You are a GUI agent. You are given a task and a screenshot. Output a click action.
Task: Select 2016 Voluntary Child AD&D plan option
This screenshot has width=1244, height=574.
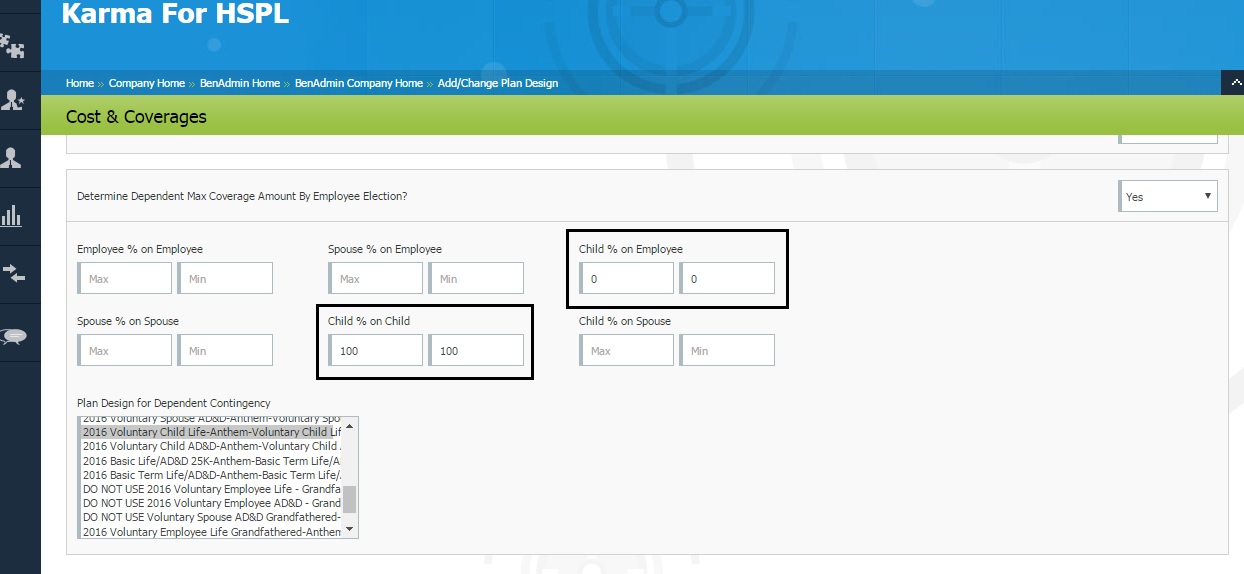211,447
